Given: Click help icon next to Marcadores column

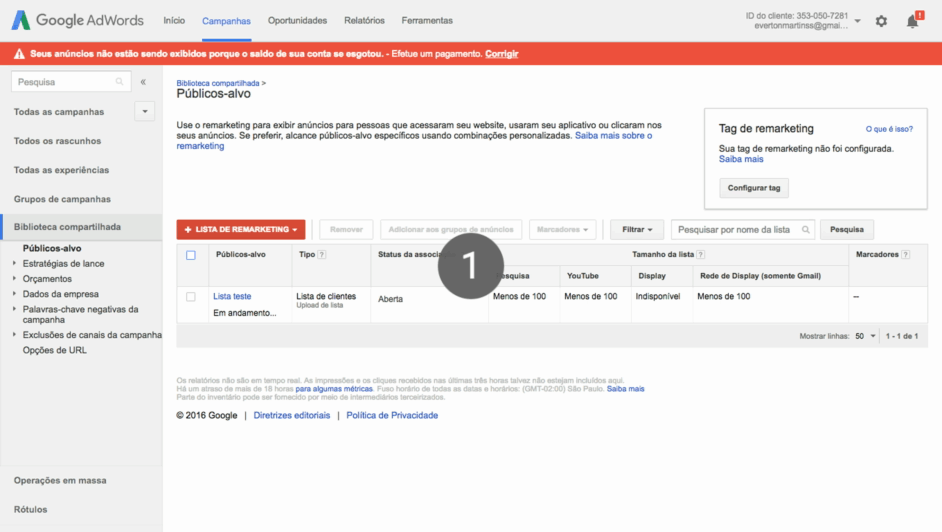Looking at the screenshot, I should (x=906, y=255).
